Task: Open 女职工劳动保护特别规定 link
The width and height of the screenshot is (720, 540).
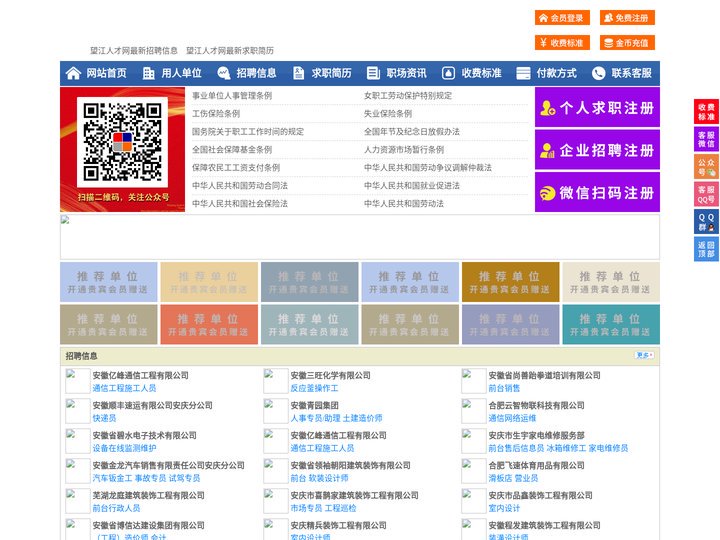Action: (x=408, y=96)
